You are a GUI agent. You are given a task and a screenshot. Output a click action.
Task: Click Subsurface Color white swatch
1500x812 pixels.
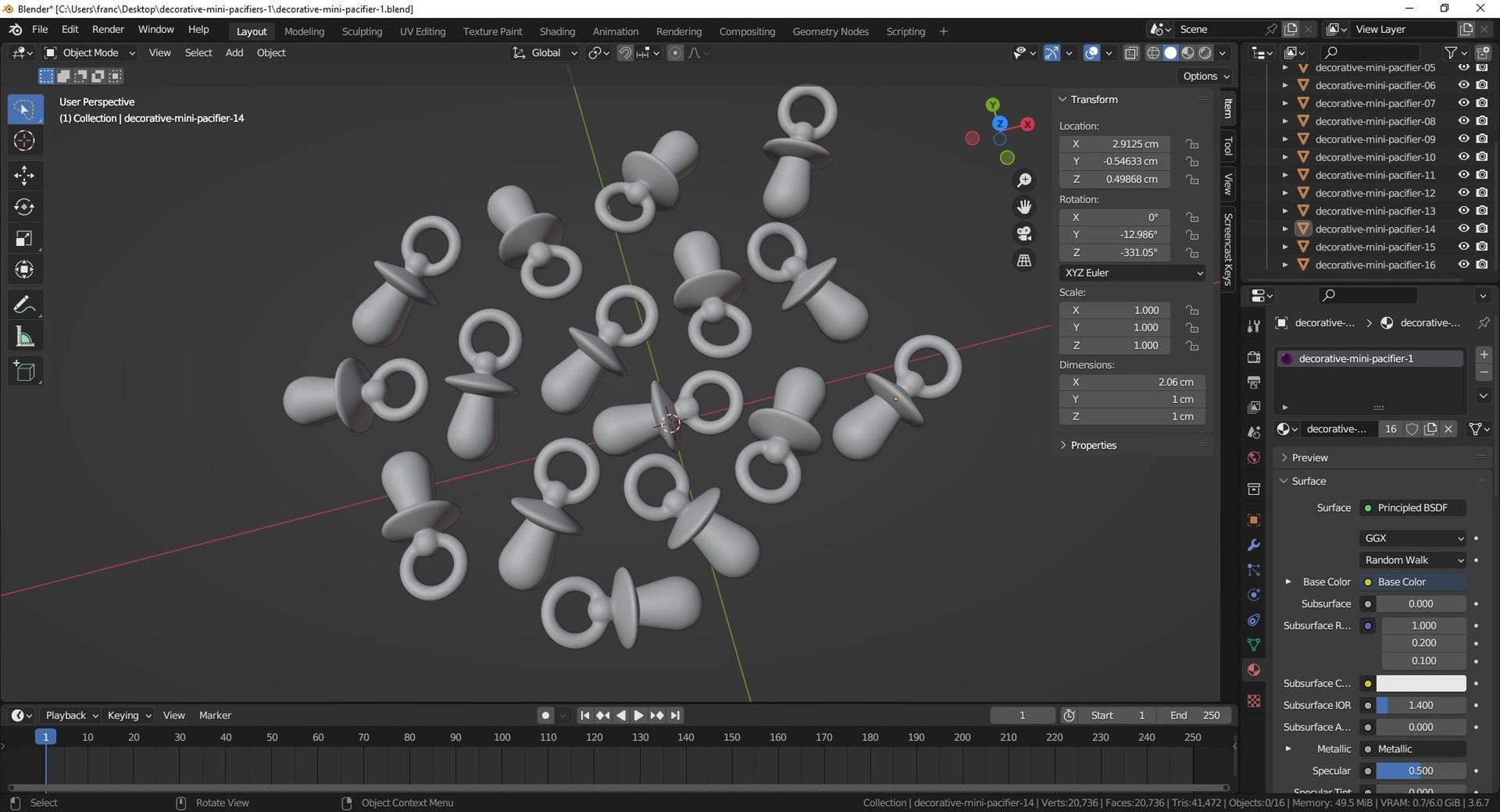pyautogui.click(x=1421, y=683)
